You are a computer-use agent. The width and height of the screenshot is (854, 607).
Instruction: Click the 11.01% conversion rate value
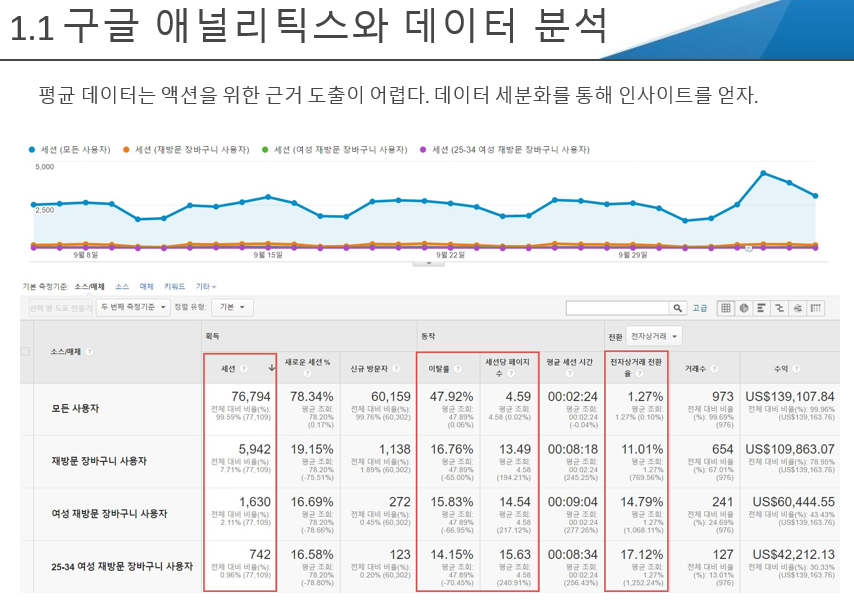642,450
